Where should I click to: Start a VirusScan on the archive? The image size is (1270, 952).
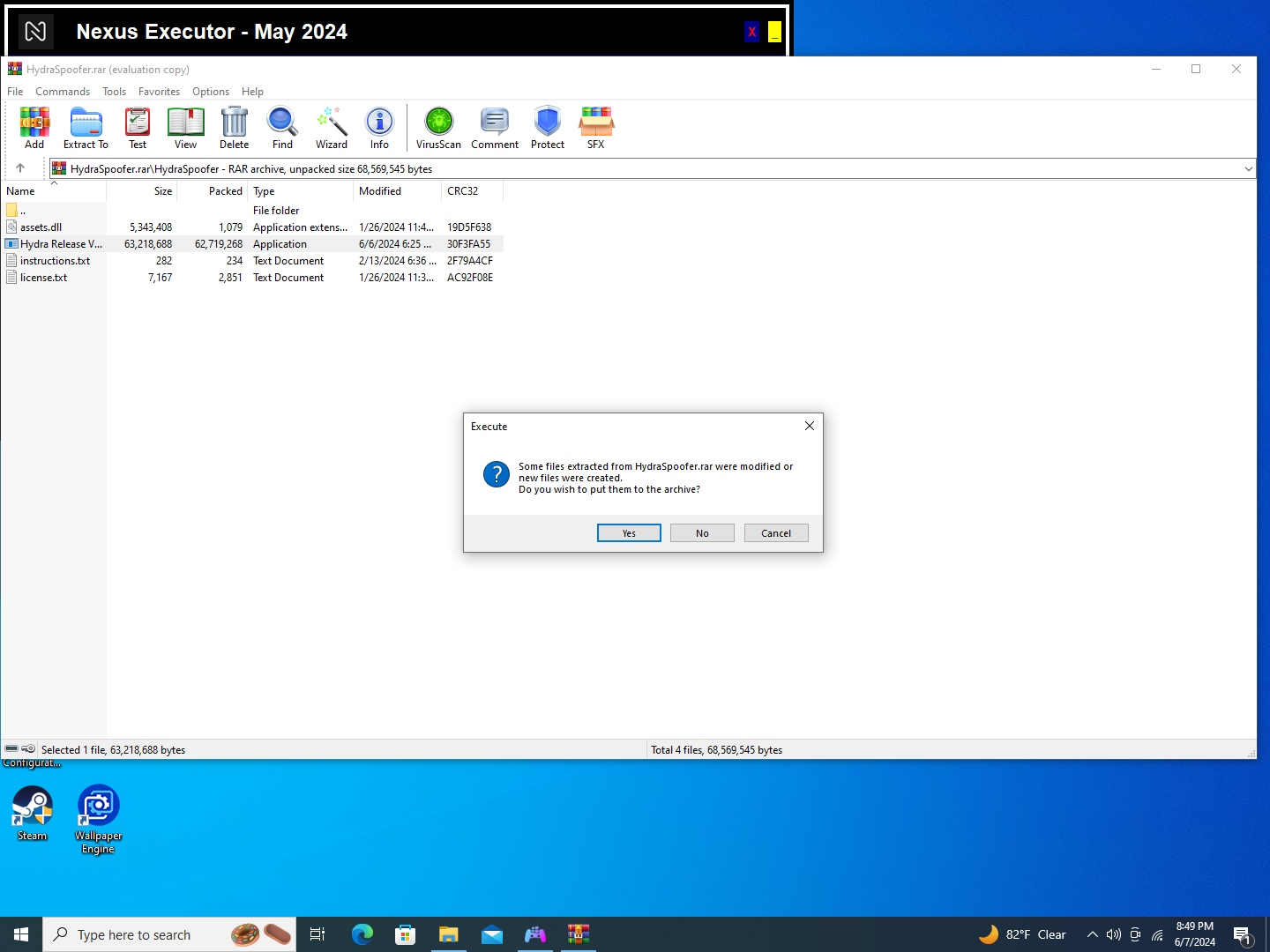pos(438,128)
